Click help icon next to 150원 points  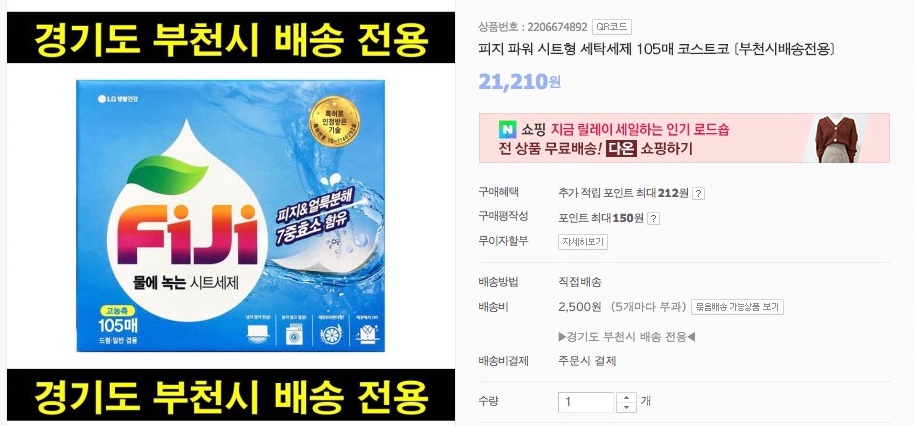click(x=654, y=218)
